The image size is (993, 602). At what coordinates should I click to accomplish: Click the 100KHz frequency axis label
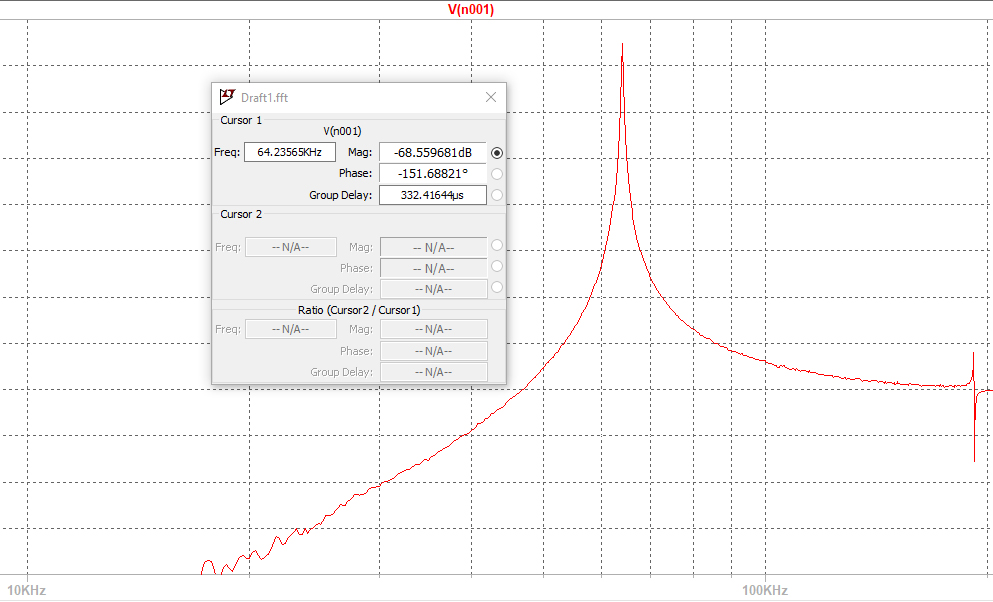[763, 590]
